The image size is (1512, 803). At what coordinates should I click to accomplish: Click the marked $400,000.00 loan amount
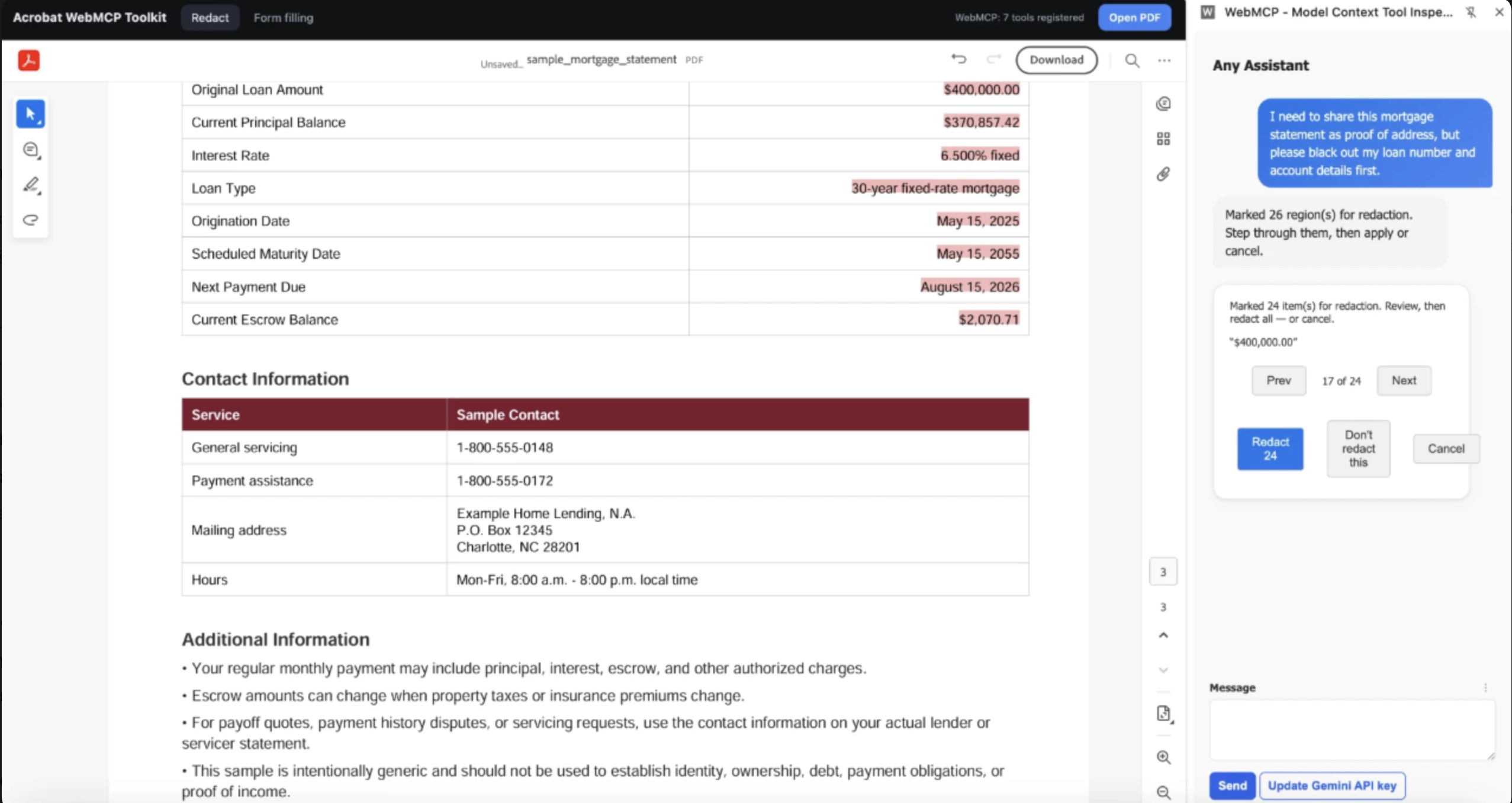pyautogui.click(x=981, y=89)
